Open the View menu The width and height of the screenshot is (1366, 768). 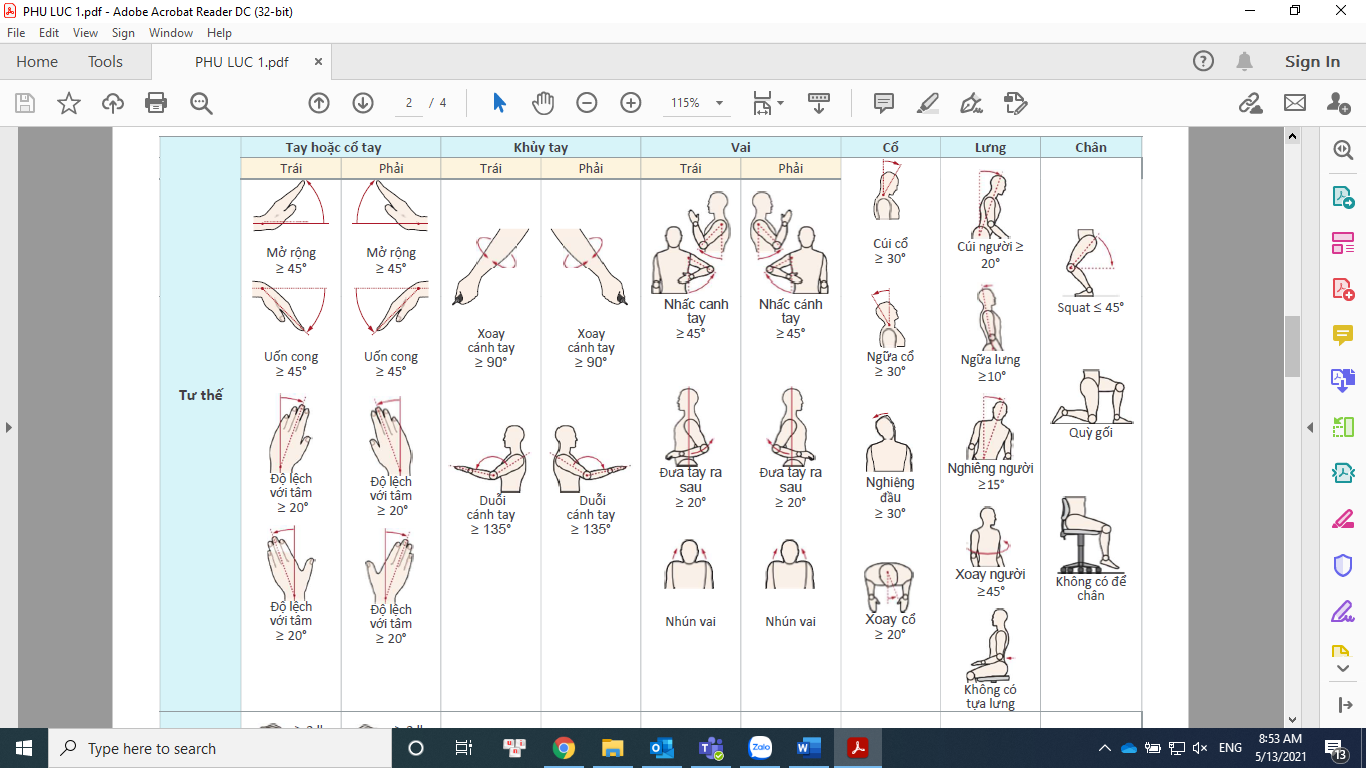tap(86, 32)
